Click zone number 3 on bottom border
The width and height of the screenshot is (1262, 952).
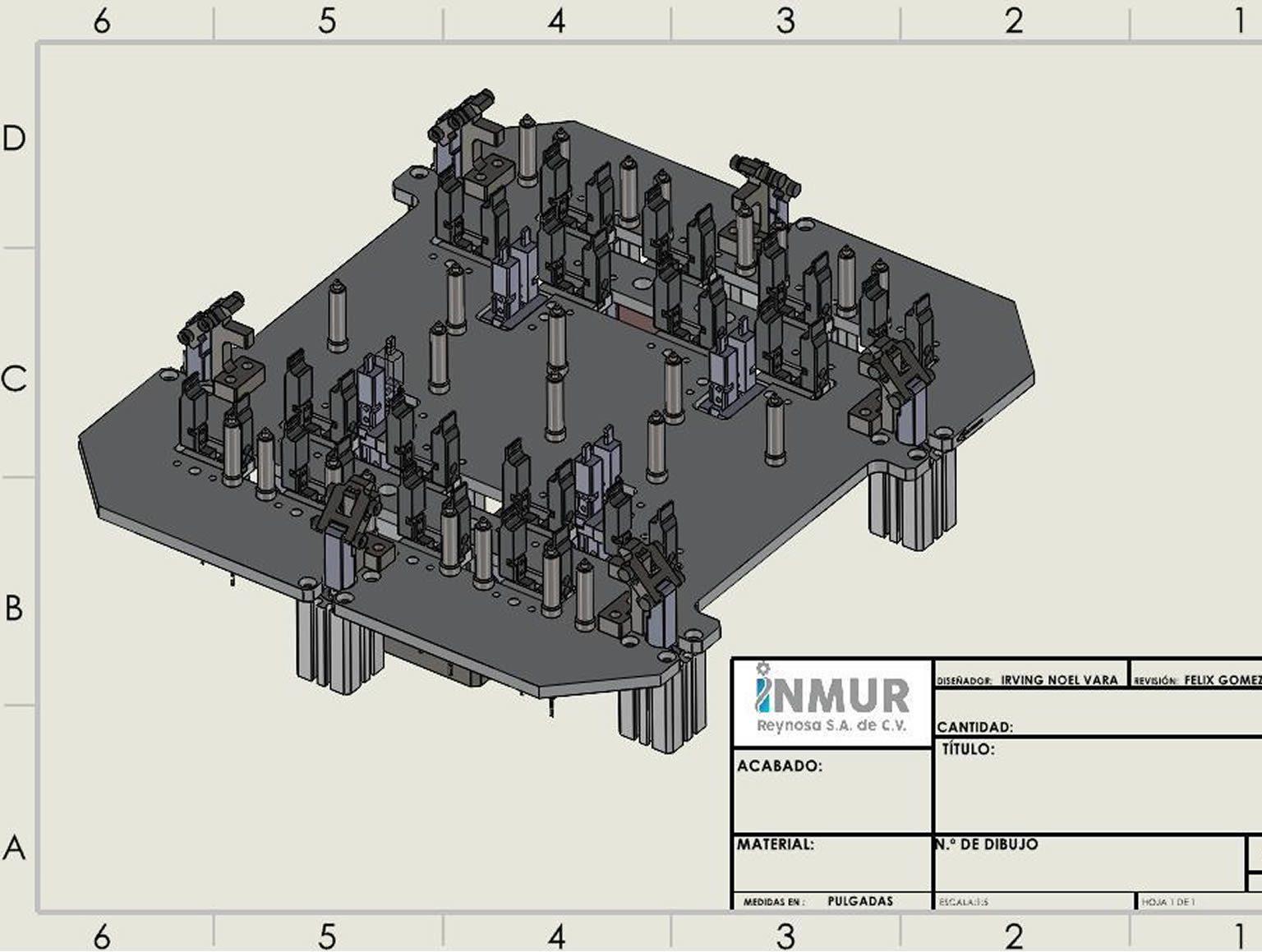click(x=785, y=936)
